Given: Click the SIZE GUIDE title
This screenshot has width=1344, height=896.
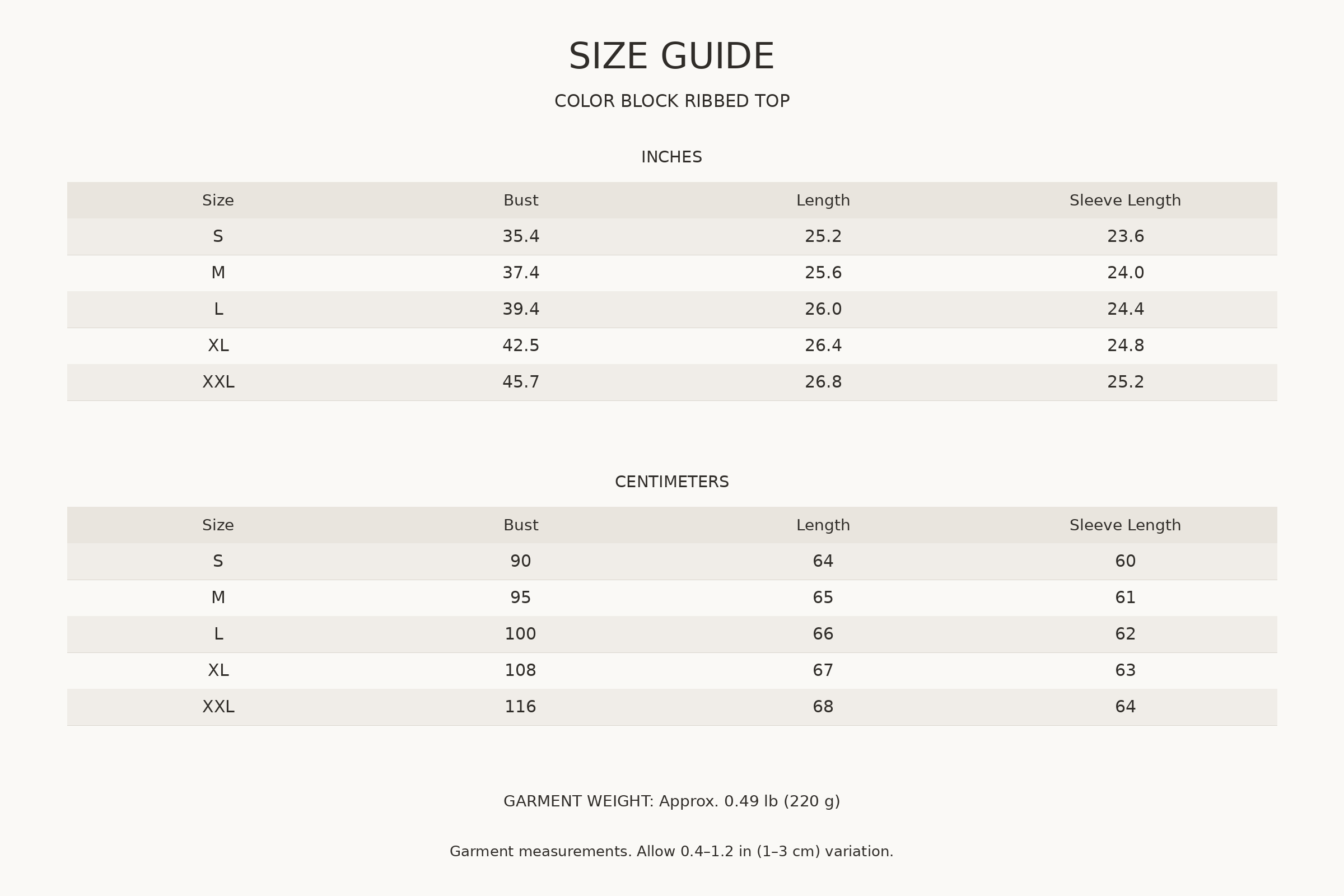Looking at the screenshot, I should tap(671, 57).
